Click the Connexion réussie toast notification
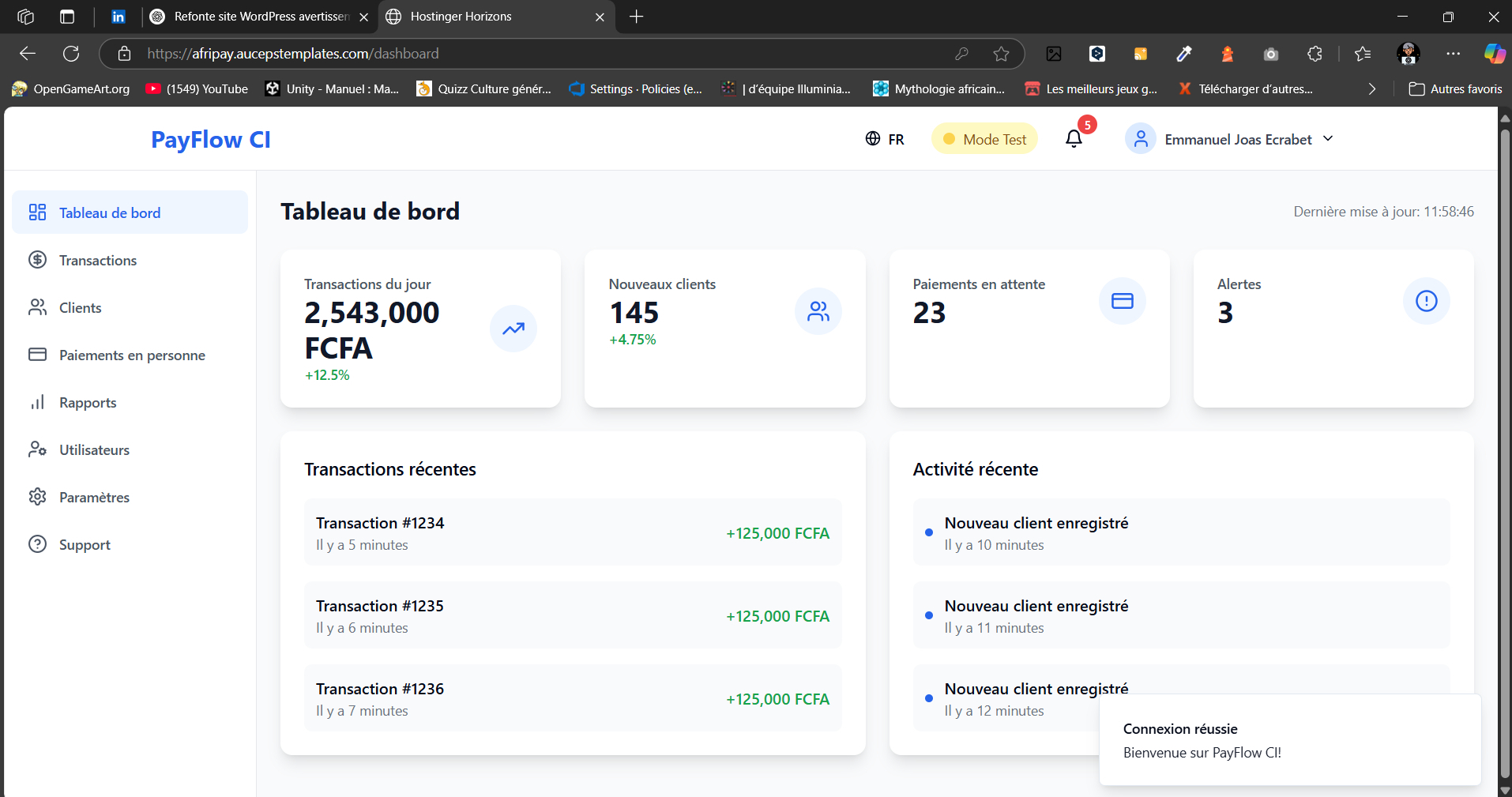Image resolution: width=1512 pixels, height=797 pixels. [x=1290, y=740]
